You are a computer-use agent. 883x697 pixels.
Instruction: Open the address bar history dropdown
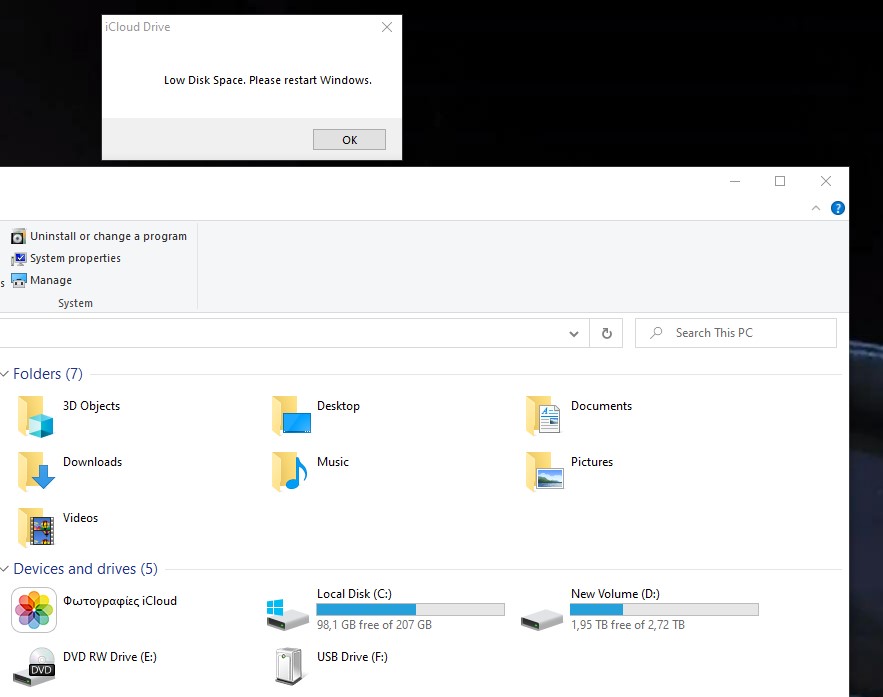(x=574, y=333)
